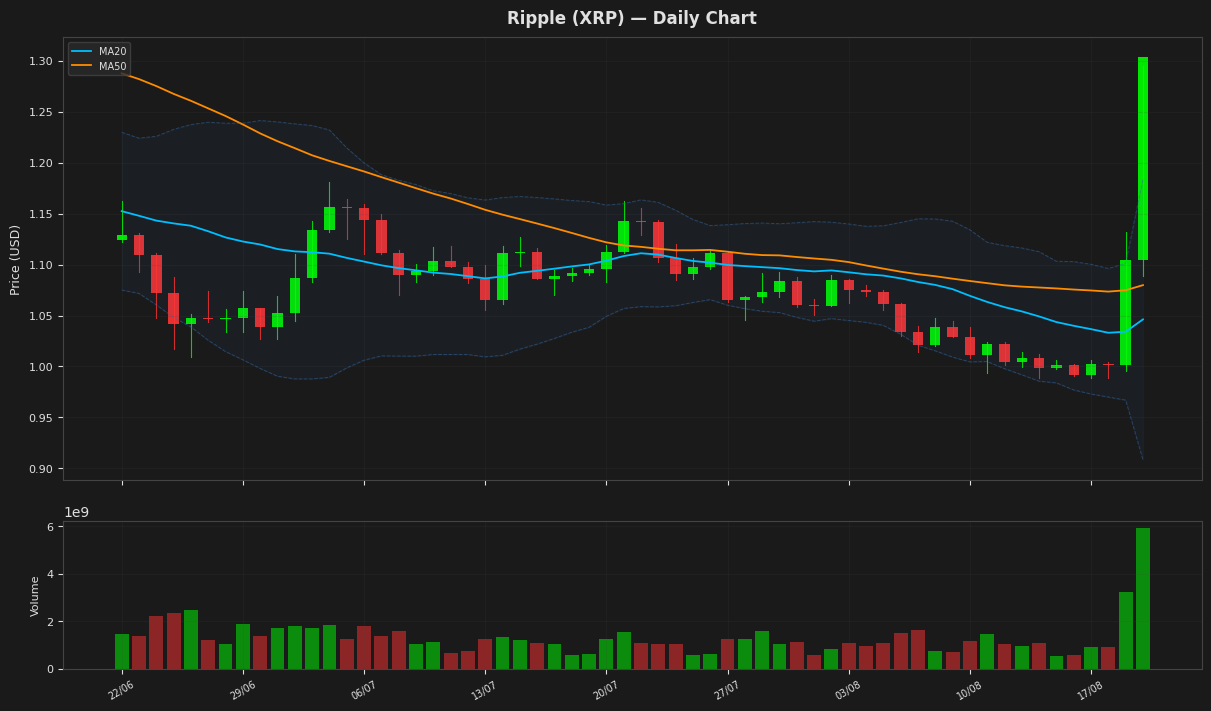The image size is (1211, 711).
Task: Click the 1.00 price axis tick label
Action: [x=41, y=368]
